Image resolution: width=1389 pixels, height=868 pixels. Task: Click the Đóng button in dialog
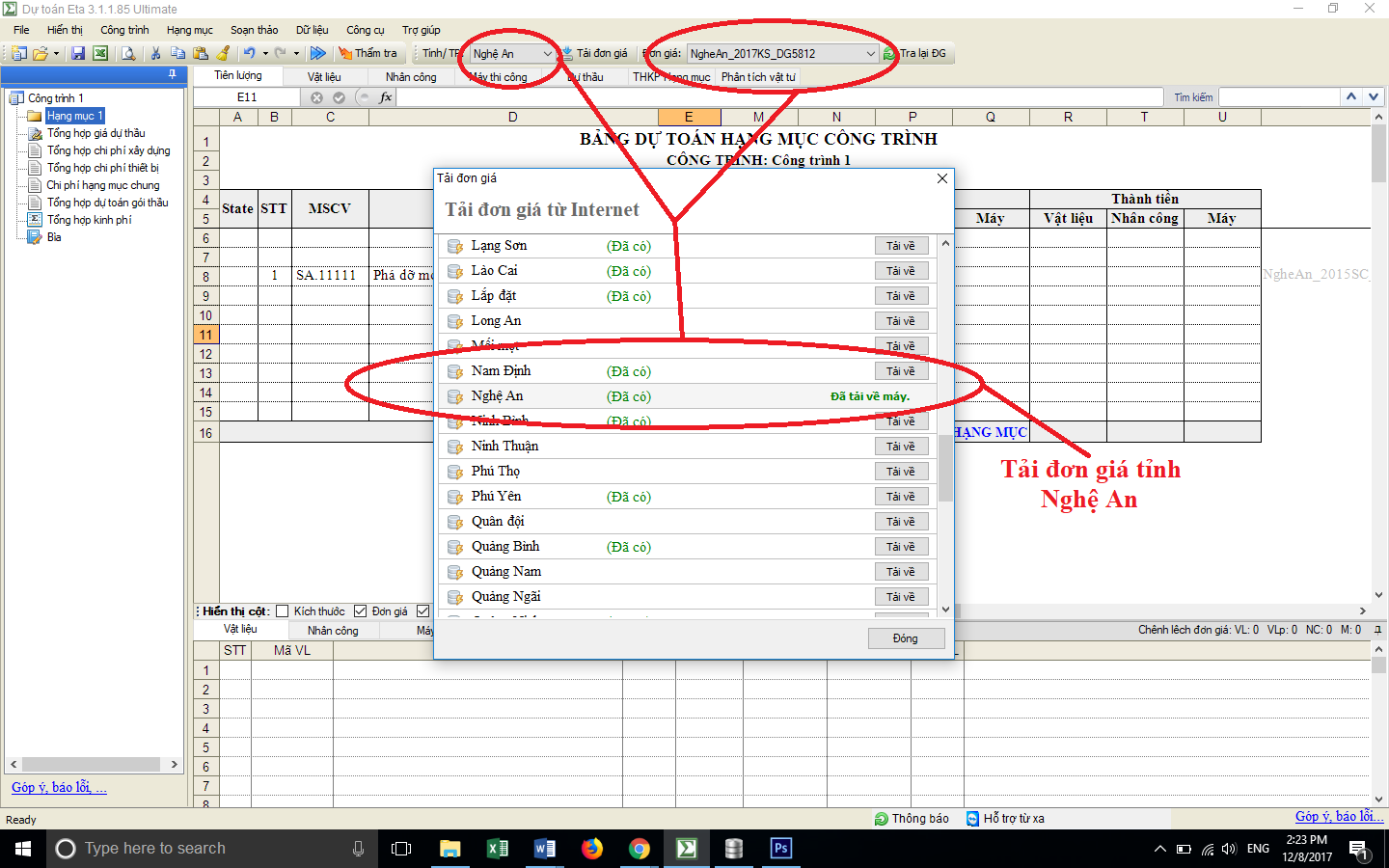pos(905,638)
